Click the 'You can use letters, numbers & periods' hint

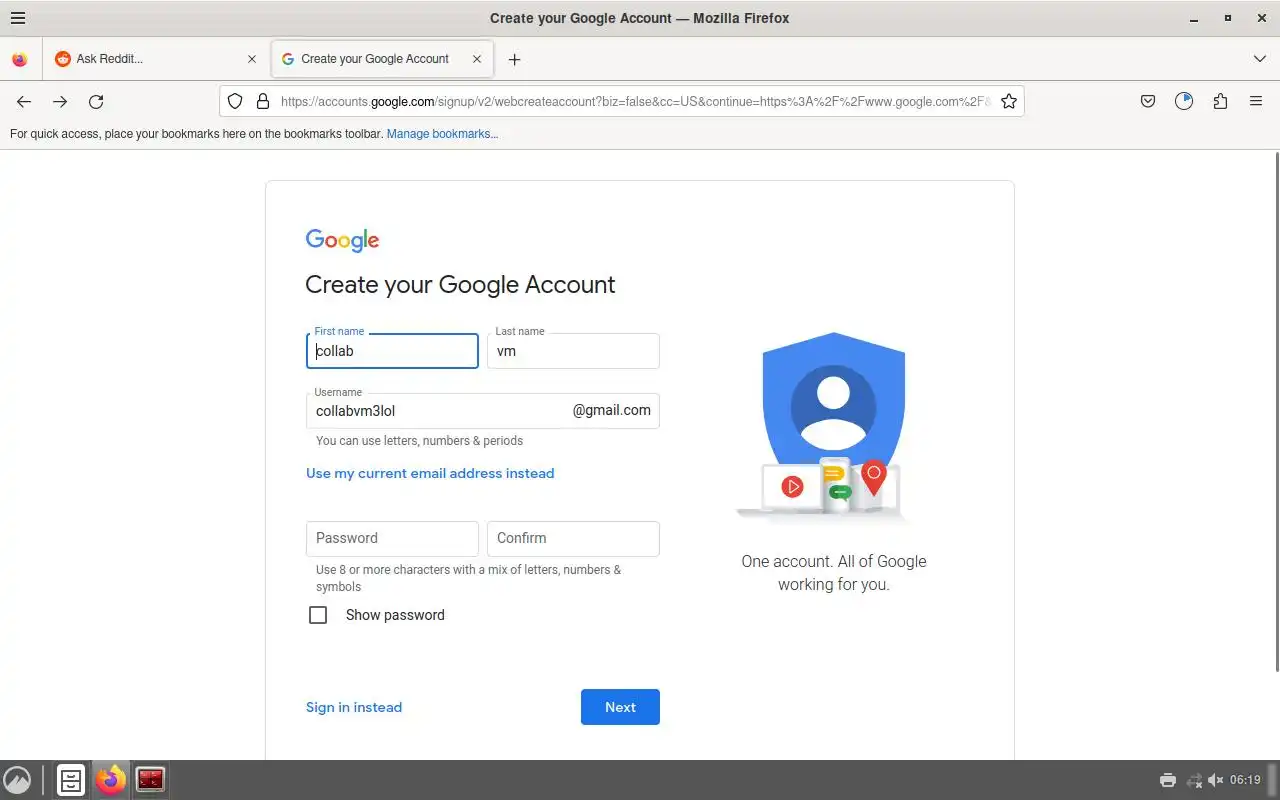click(x=419, y=441)
